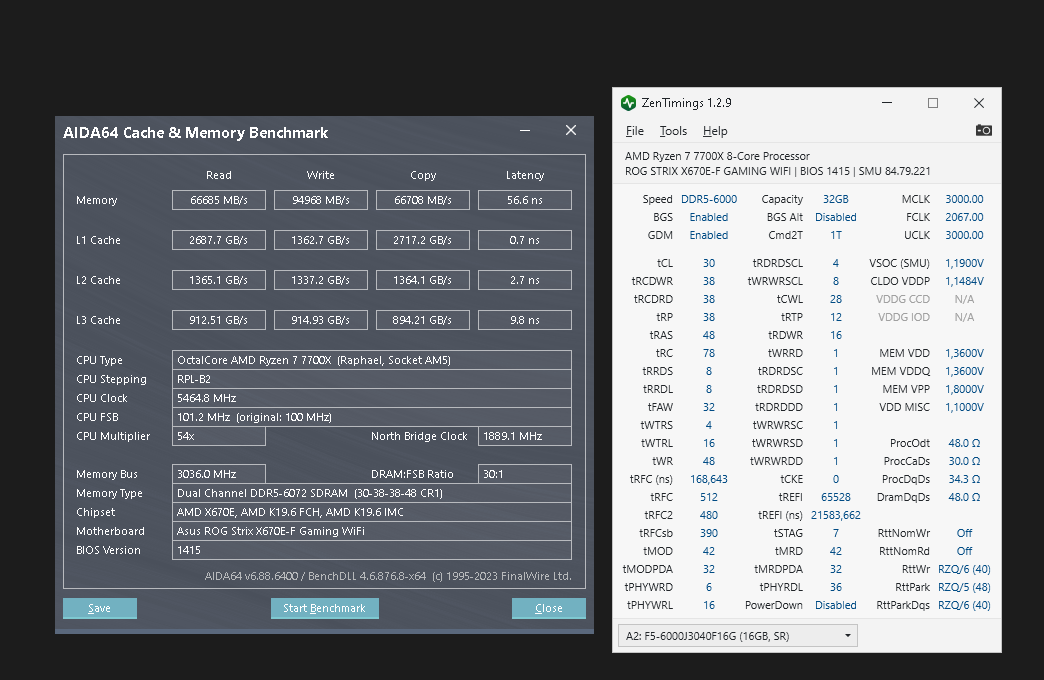Click the CPU Stepping RPL-B2 field
The height and width of the screenshot is (680, 1044).
372,379
